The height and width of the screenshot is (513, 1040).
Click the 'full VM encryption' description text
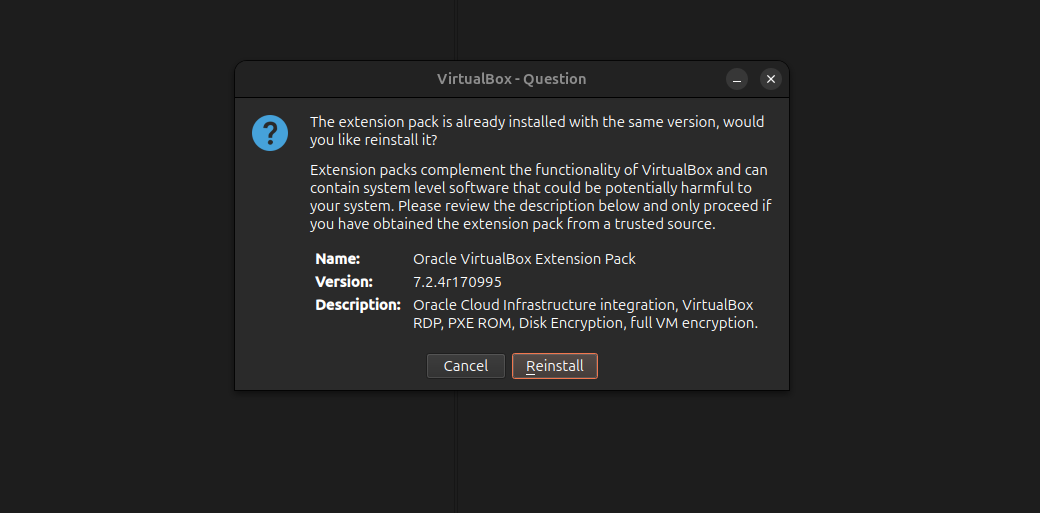point(694,323)
